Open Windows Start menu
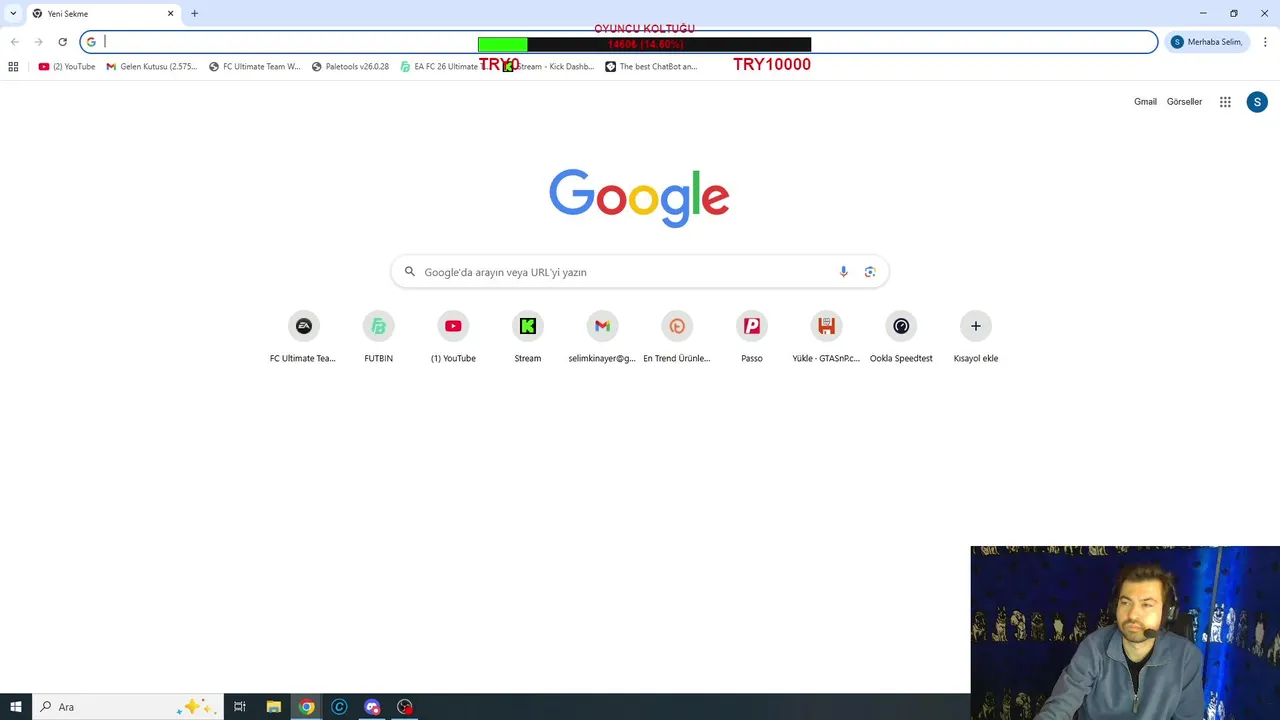This screenshot has height=720, width=1280. (16, 707)
